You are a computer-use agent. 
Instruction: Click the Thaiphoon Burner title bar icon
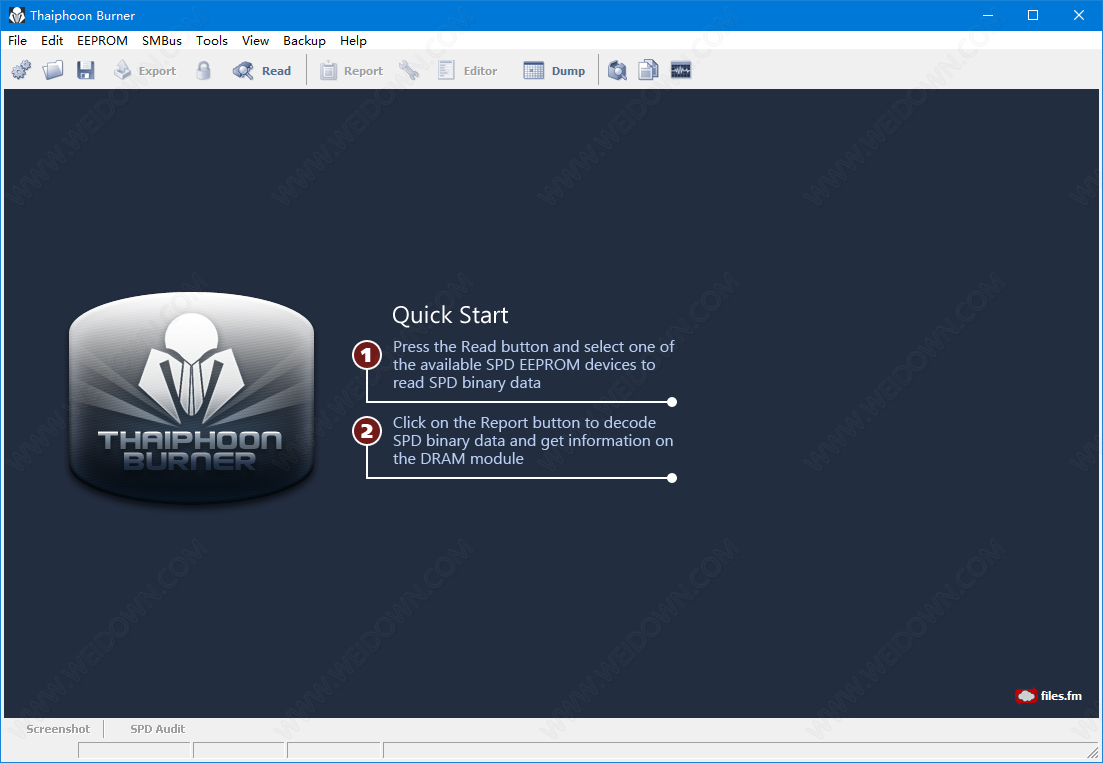pyautogui.click(x=17, y=15)
